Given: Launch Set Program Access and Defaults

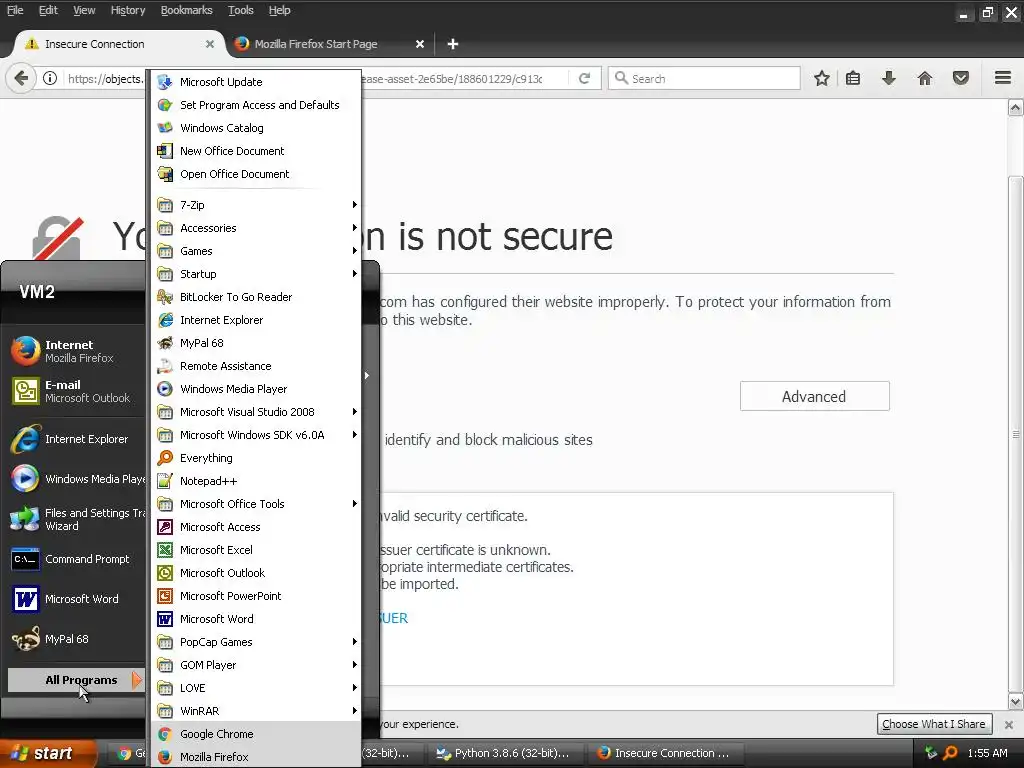Looking at the screenshot, I should click(x=255, y=104).
